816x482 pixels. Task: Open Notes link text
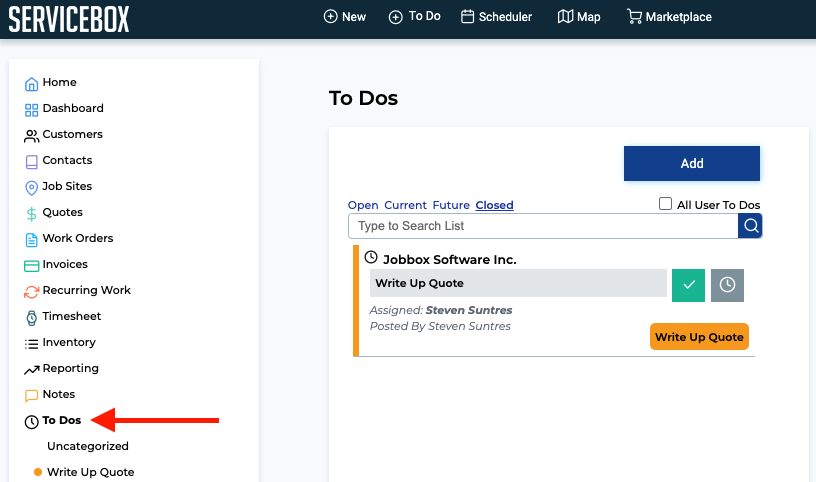[59, 395]
